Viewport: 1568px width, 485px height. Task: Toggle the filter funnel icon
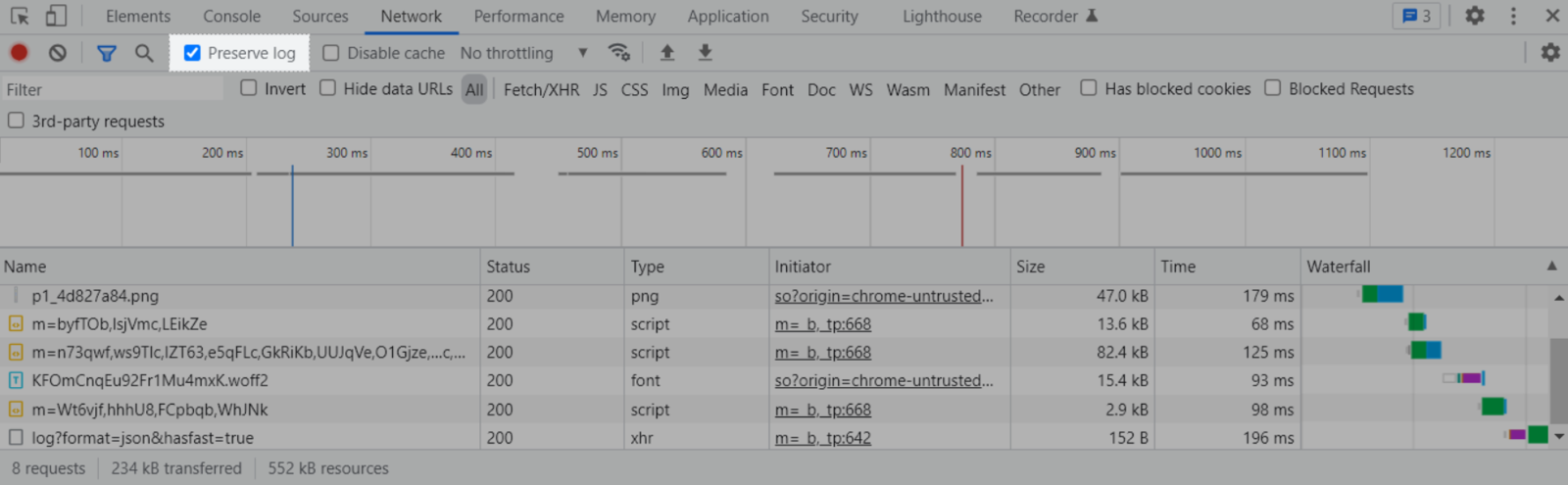tap(107, 53)
